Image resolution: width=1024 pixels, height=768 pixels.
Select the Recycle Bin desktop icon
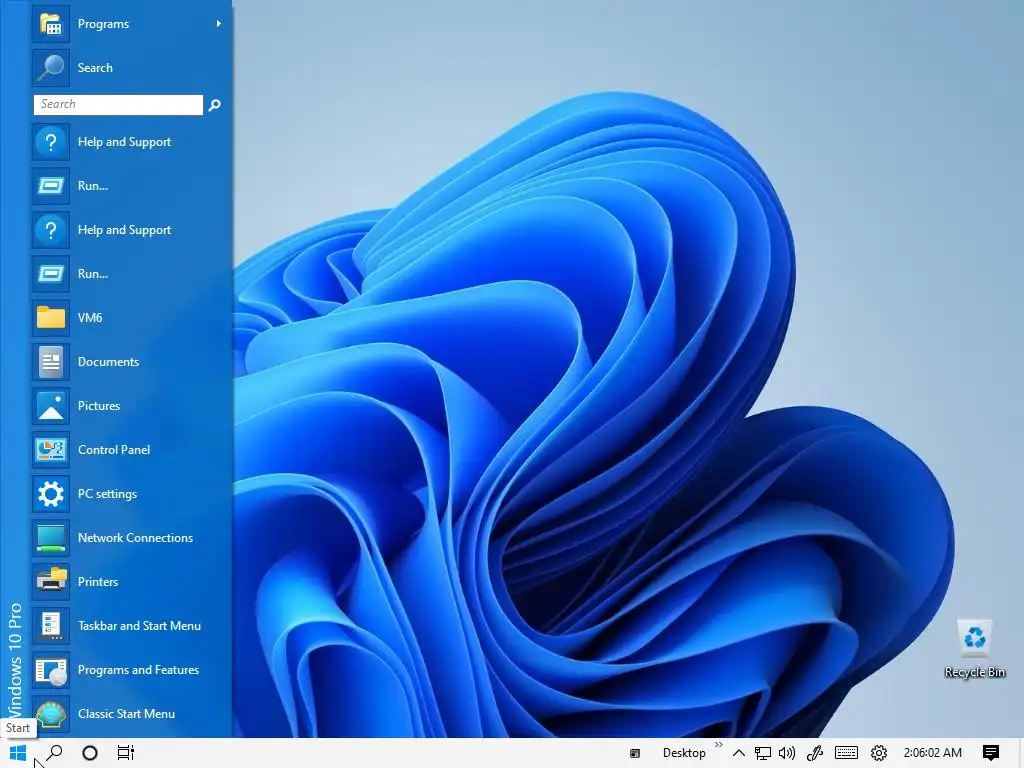point(974,648)
